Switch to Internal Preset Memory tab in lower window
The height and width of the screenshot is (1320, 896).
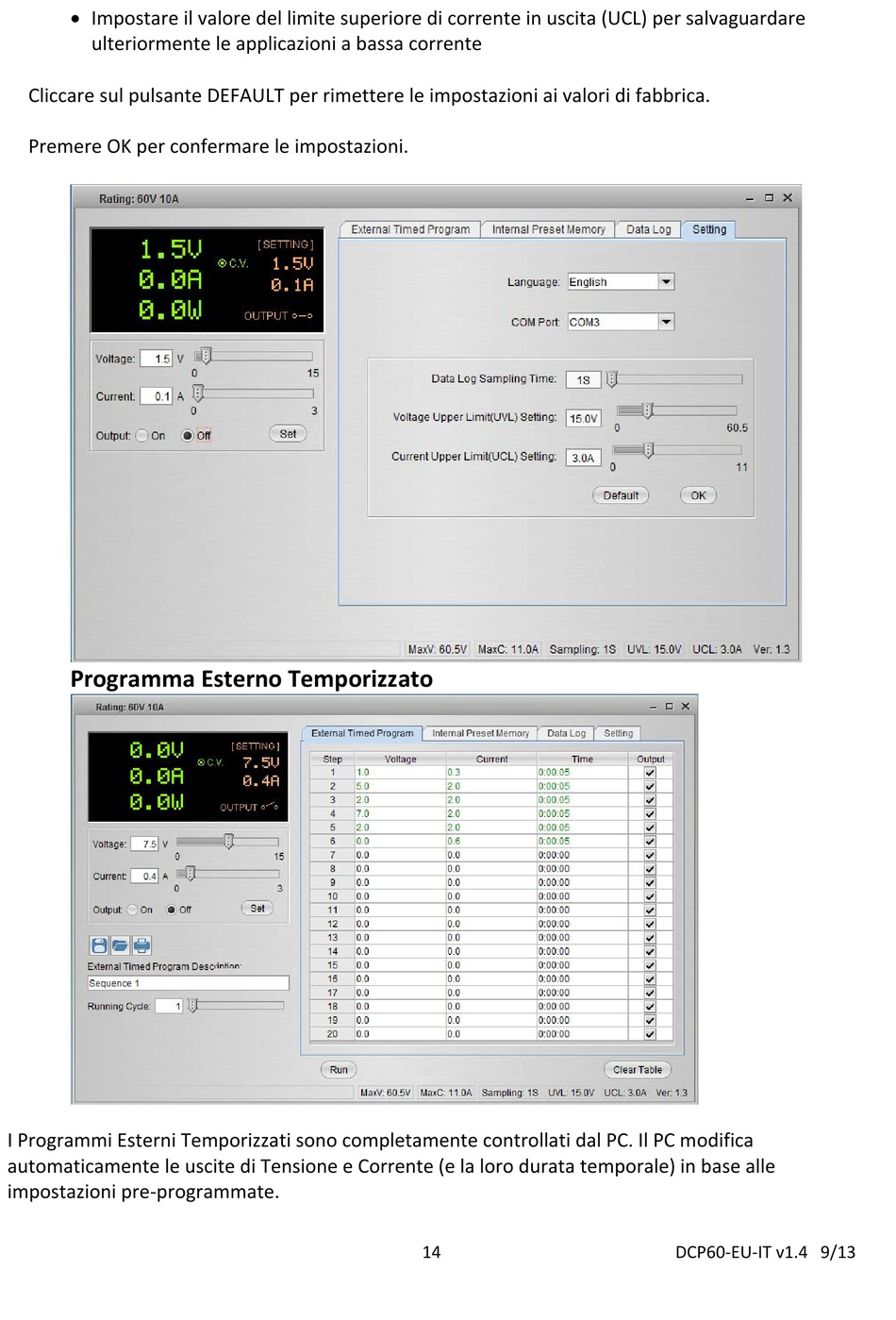(x=480, y=733)
